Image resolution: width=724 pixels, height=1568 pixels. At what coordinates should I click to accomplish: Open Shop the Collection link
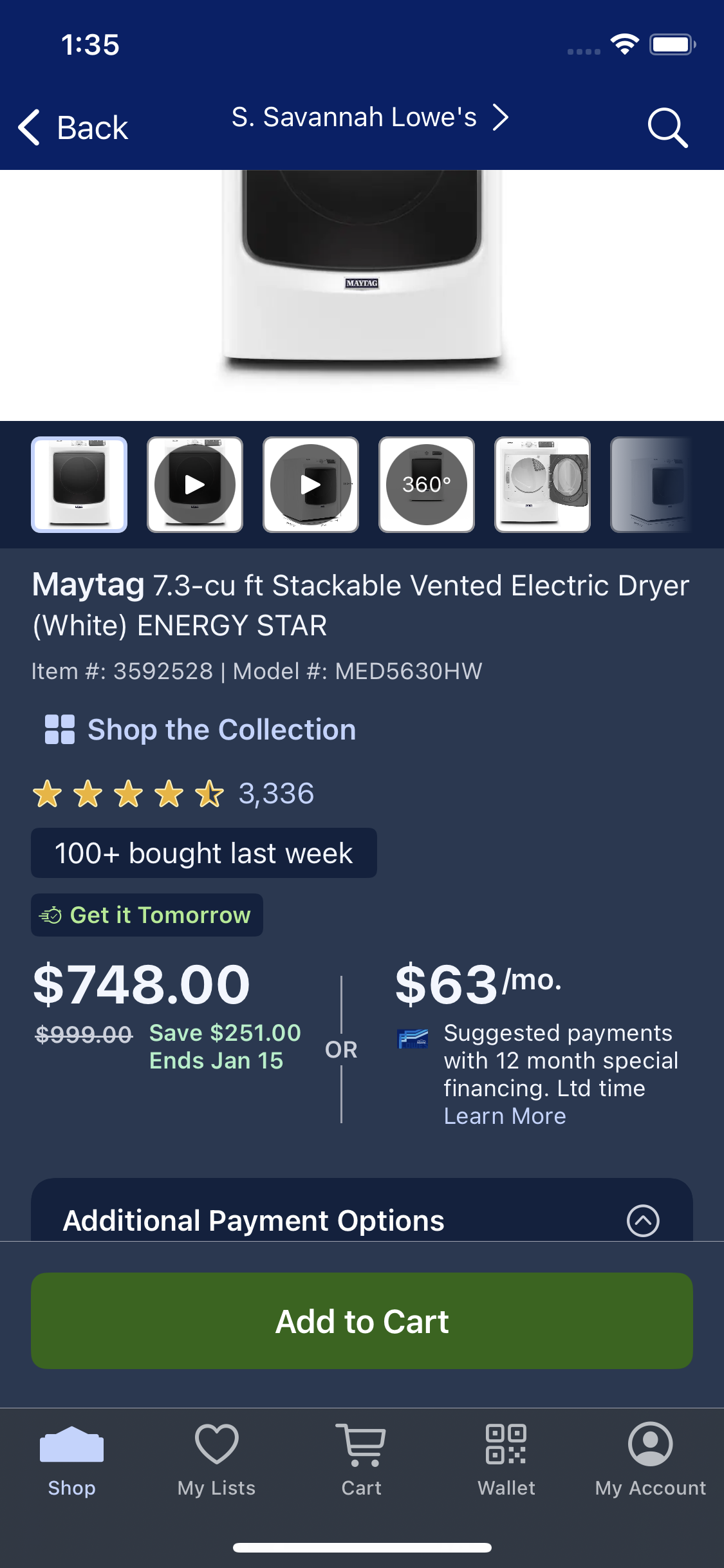221,730
